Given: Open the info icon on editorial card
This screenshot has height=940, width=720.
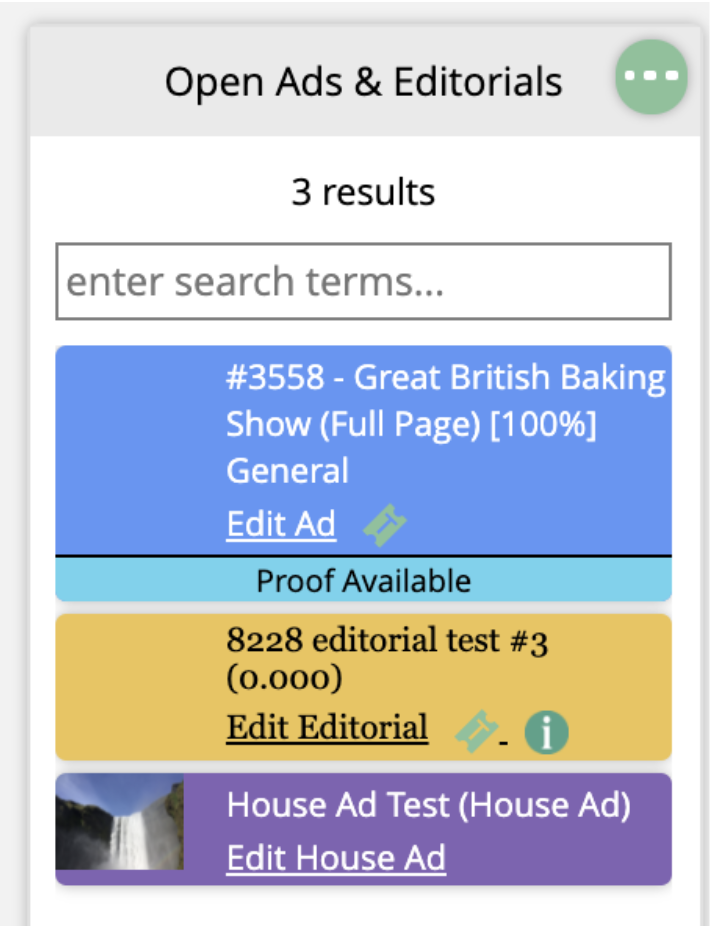Looking at the screenshot, I should click(x=546, y=731).
